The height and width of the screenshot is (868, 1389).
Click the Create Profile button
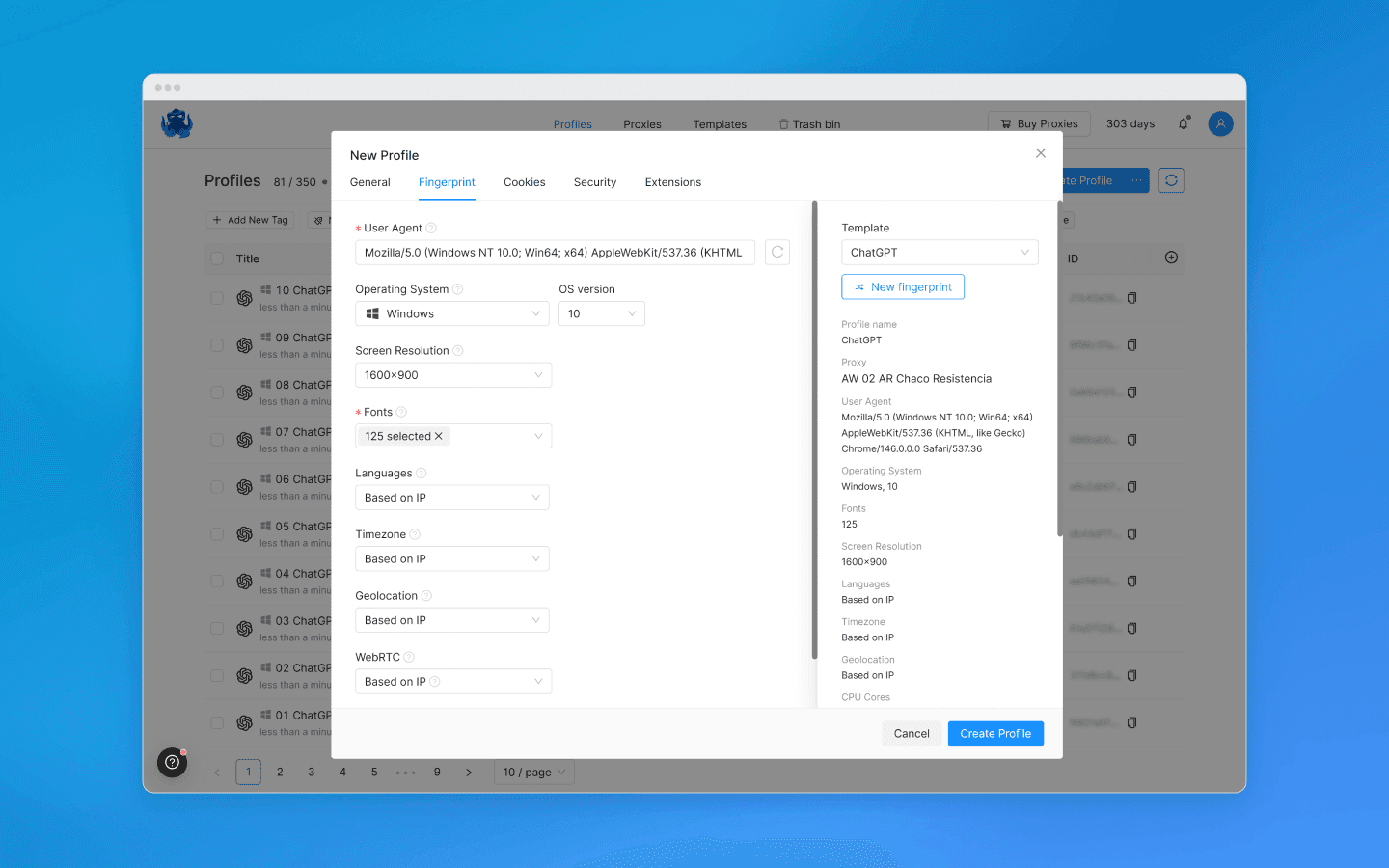pyautogui.click(x=995, y=733)
